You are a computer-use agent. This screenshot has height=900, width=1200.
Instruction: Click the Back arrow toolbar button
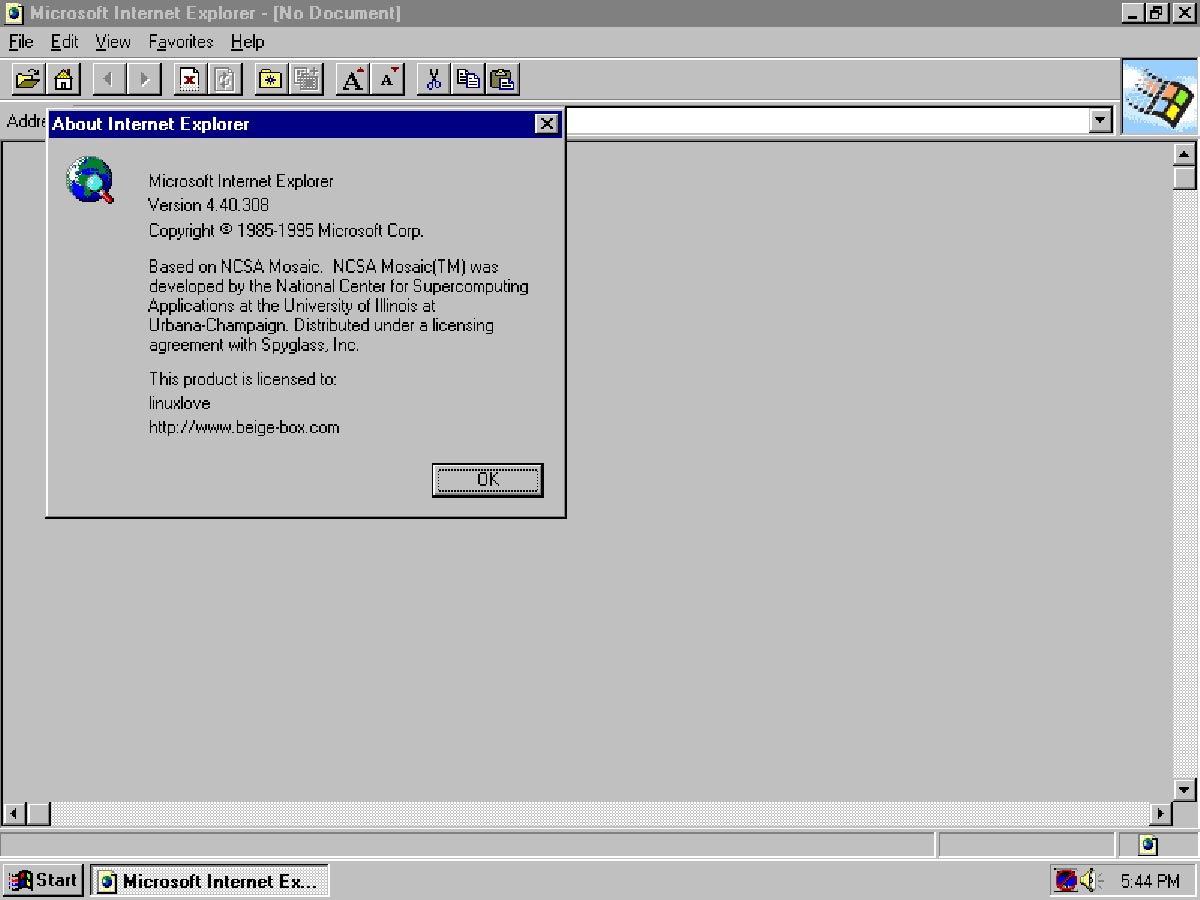pos(109,79)
